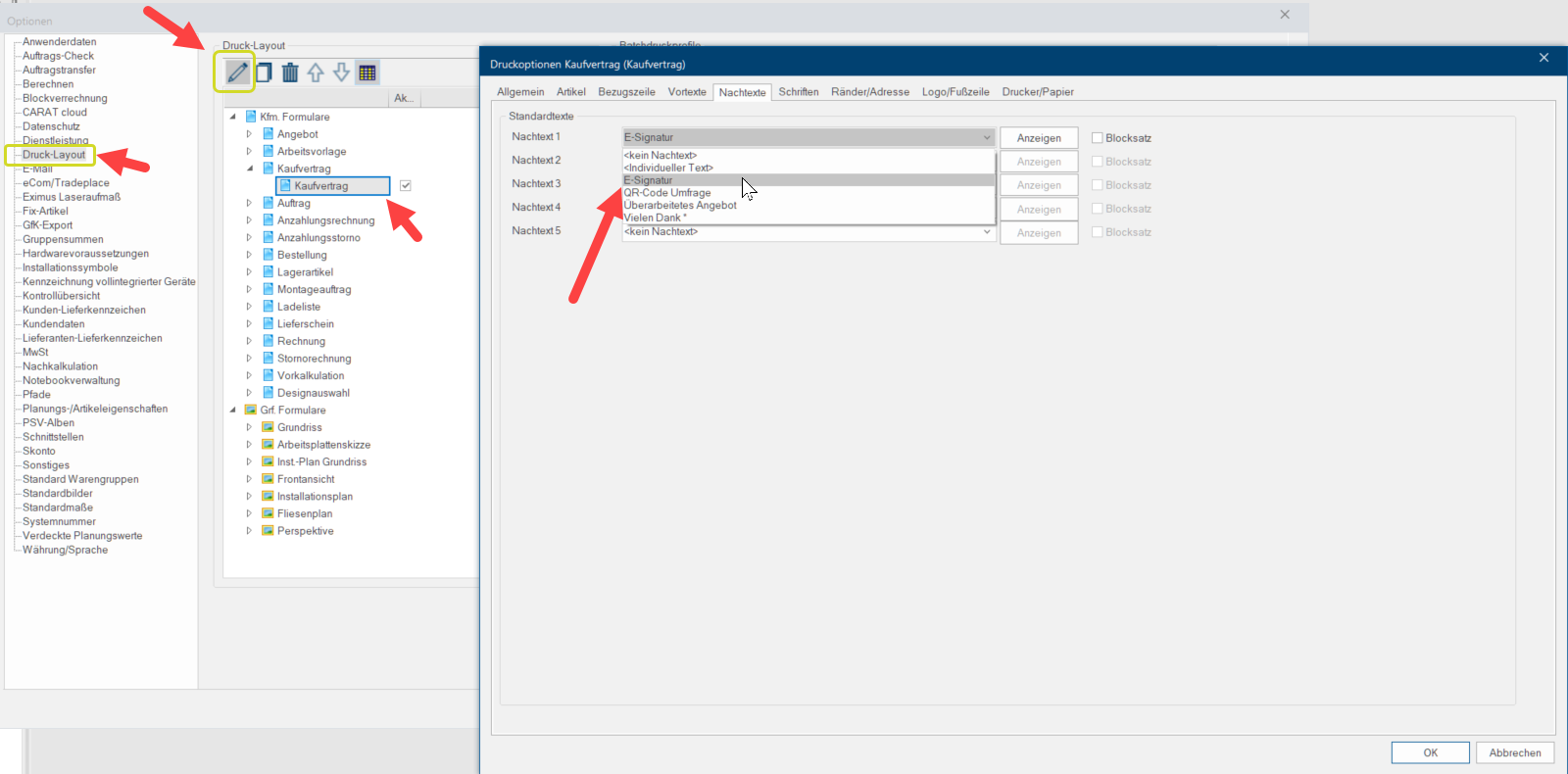This screenshot has height=774, width=1568.
Task: Click the move up arrow icon
Action: click(316, 73)
